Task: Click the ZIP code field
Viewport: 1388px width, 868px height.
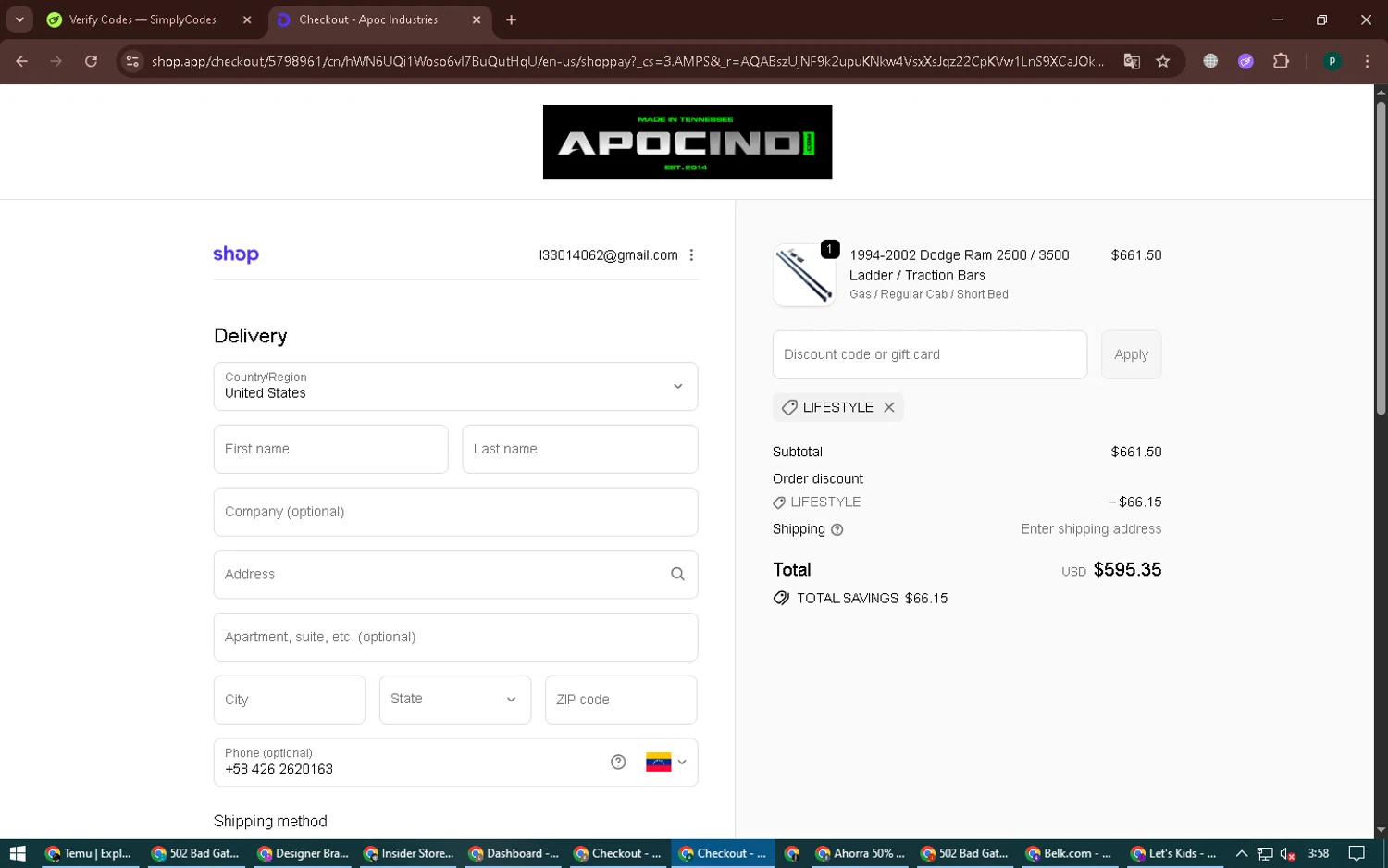Action: 621,700
